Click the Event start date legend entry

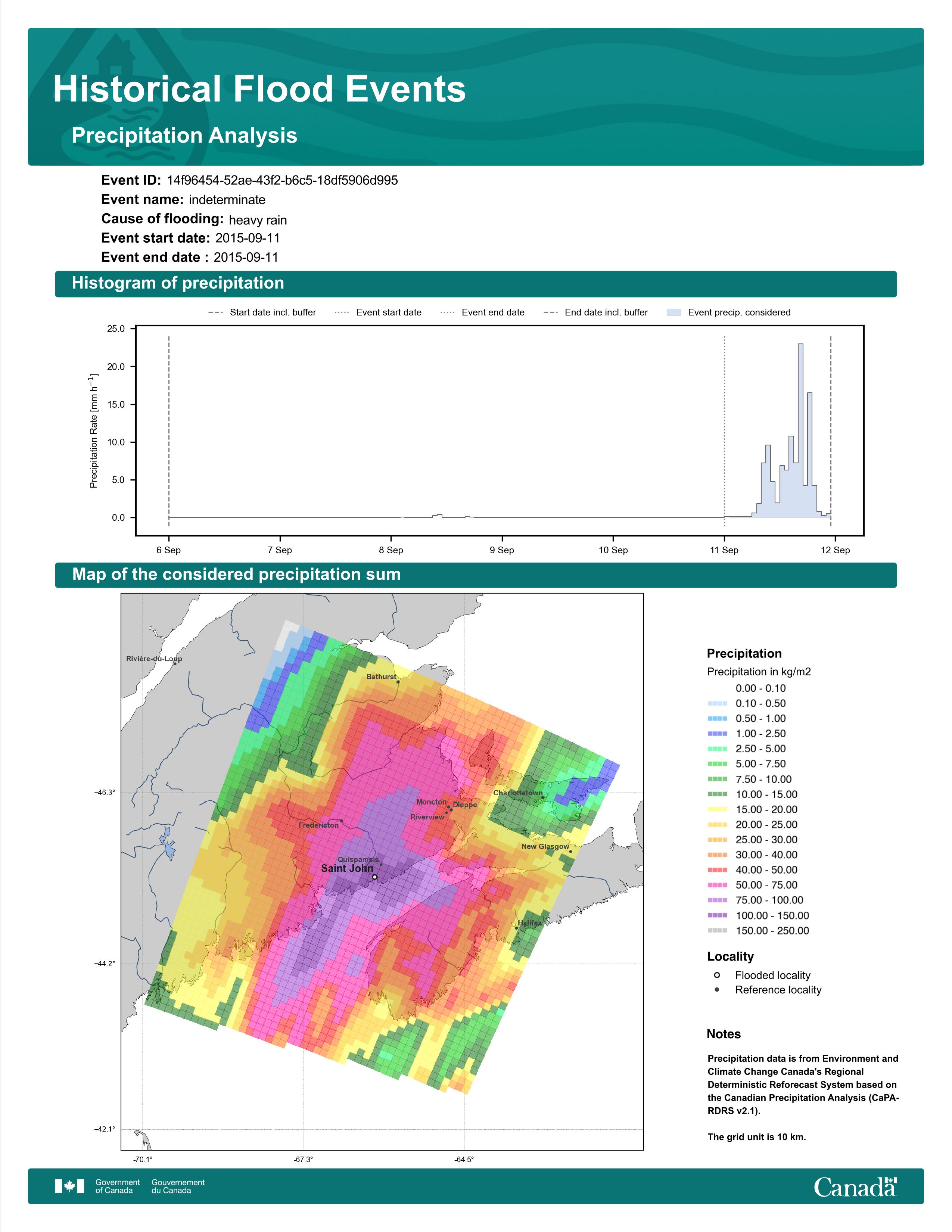point(378,312)
